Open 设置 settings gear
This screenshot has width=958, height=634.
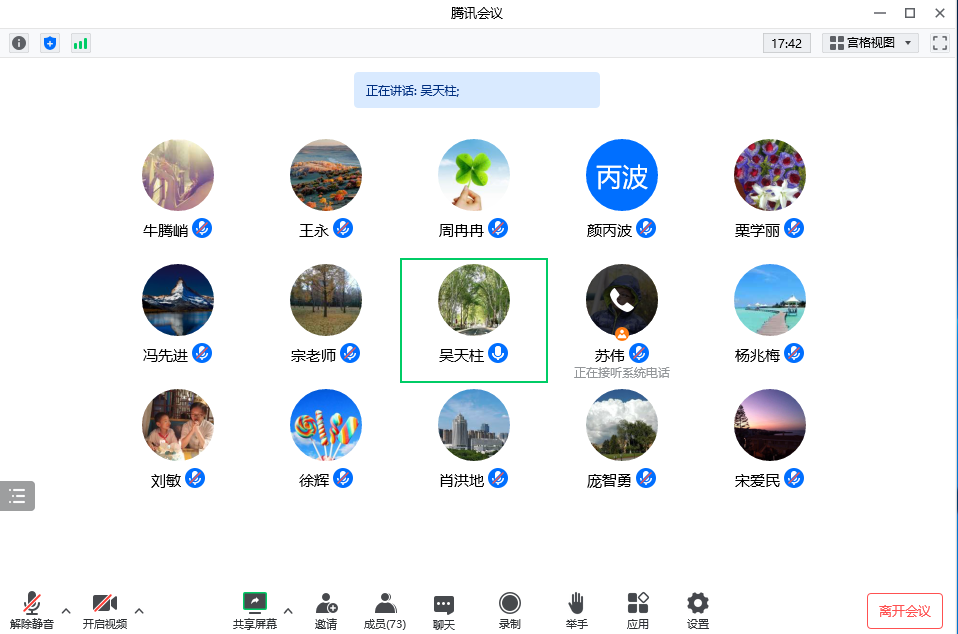[698, 611]
